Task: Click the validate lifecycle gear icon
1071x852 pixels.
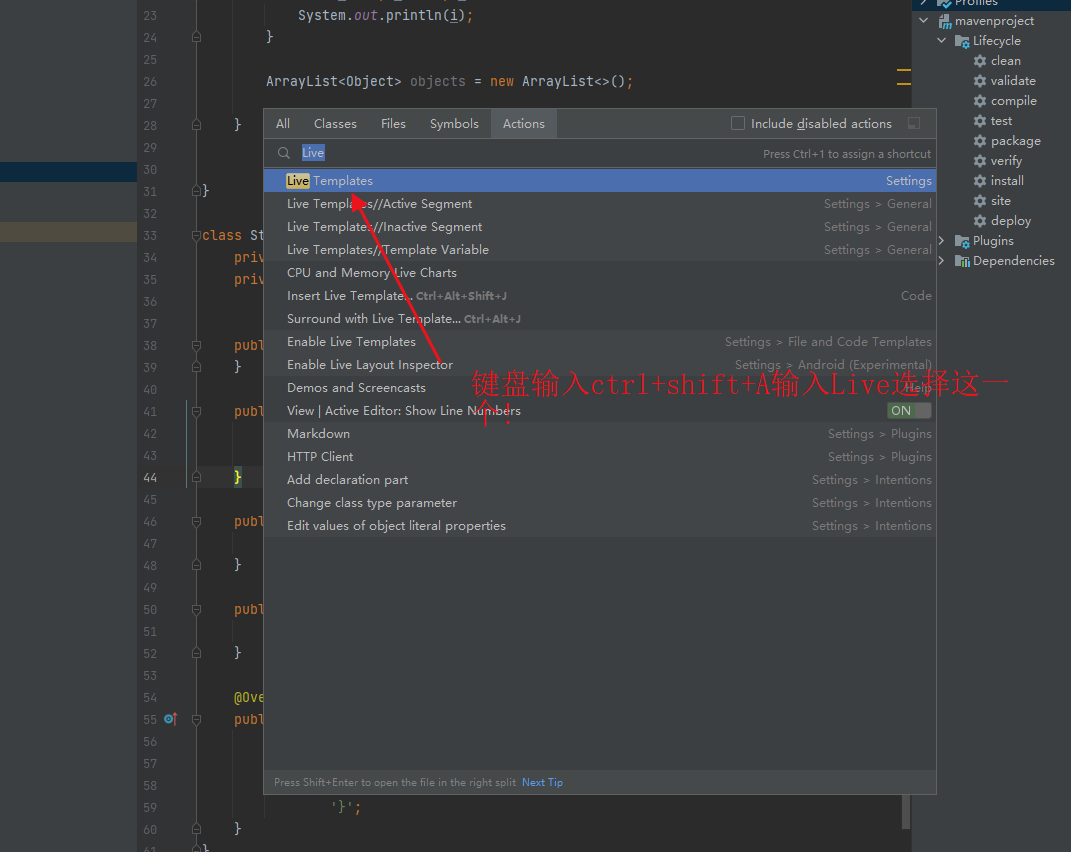Action: pyautogui.click(x=979, y=81)
